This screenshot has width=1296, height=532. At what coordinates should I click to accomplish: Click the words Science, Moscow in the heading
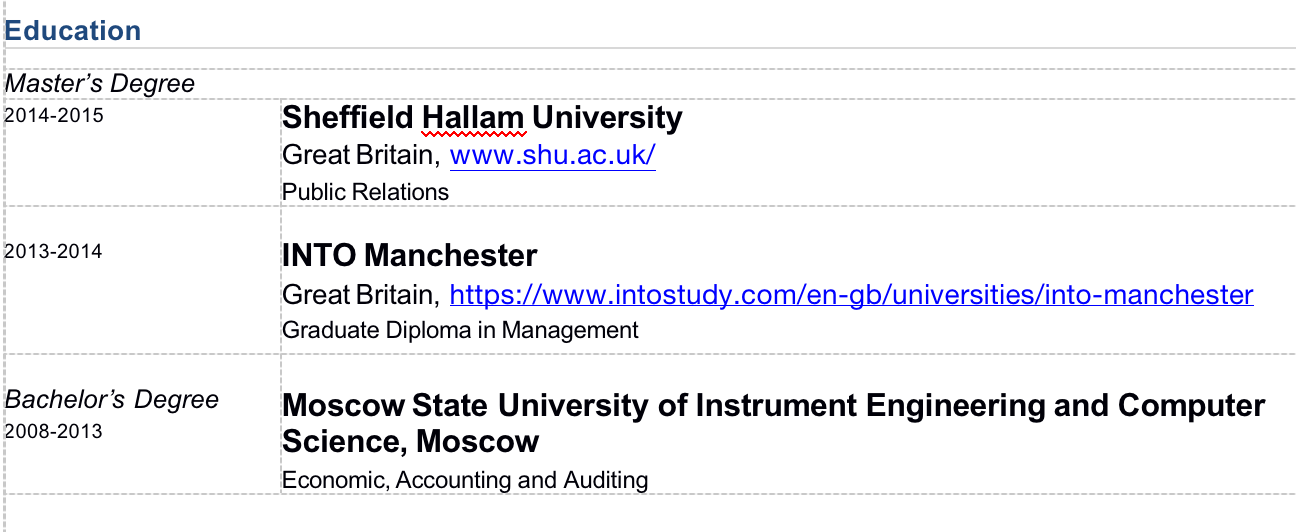[x=410, y=441]
